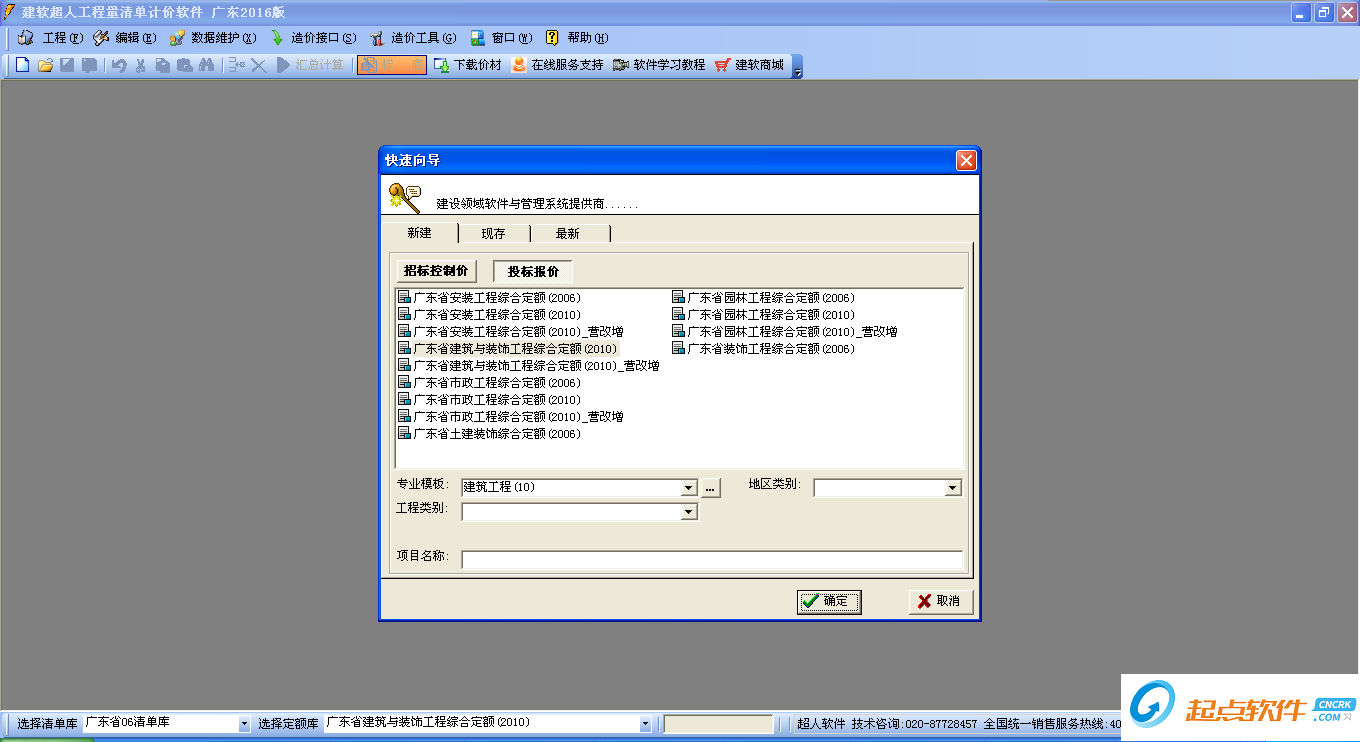Click the Cut (scissors) icon
1360x742 pixels.
[141, 64]
